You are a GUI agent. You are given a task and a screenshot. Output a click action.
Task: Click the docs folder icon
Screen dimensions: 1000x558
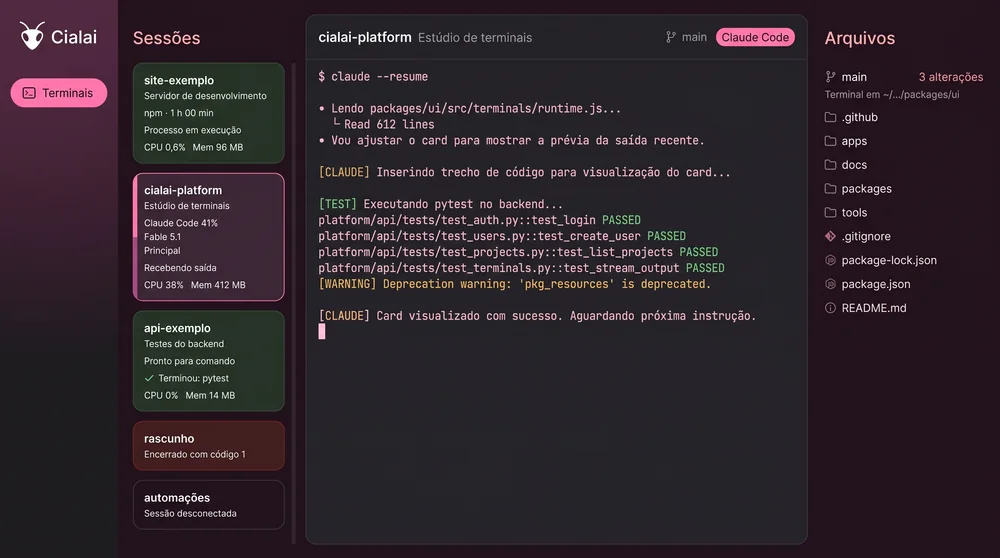tap(830, 165)
